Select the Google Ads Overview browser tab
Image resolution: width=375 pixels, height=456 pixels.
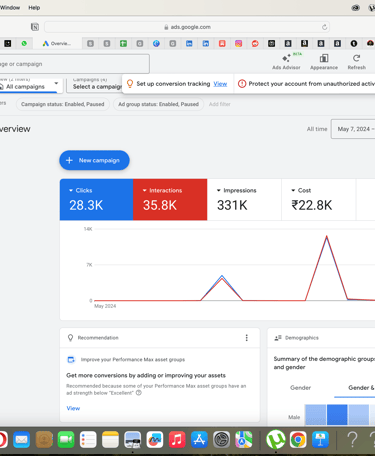(x=57, y=43)
